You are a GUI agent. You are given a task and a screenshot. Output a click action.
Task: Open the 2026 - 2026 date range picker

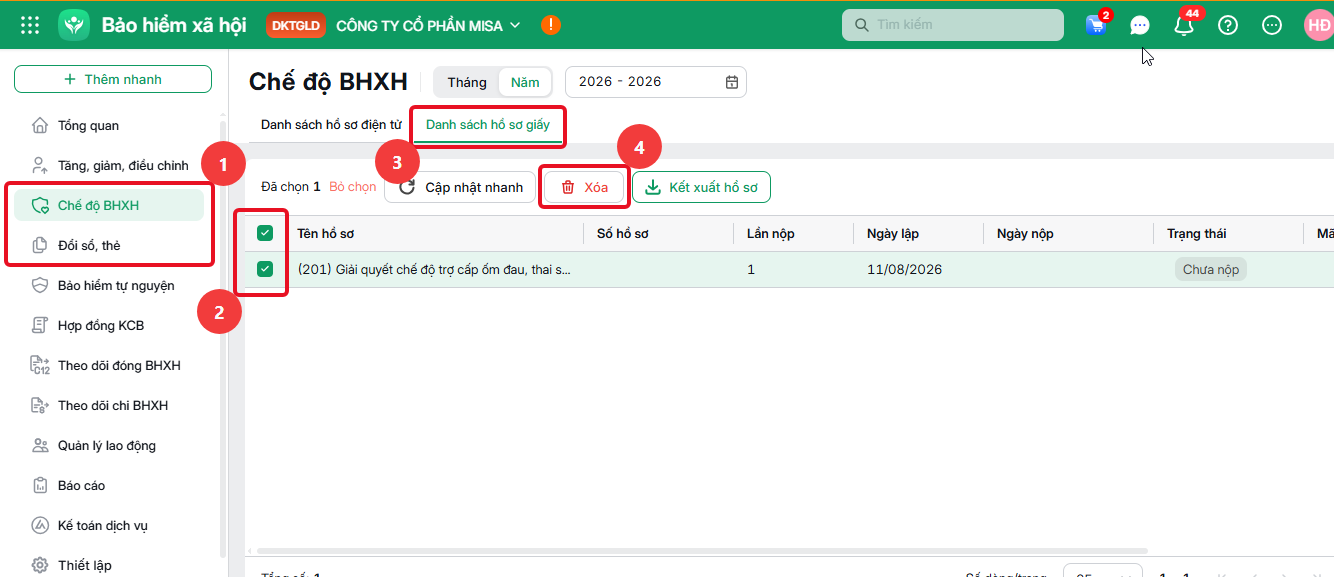click(x=656, y=82)
